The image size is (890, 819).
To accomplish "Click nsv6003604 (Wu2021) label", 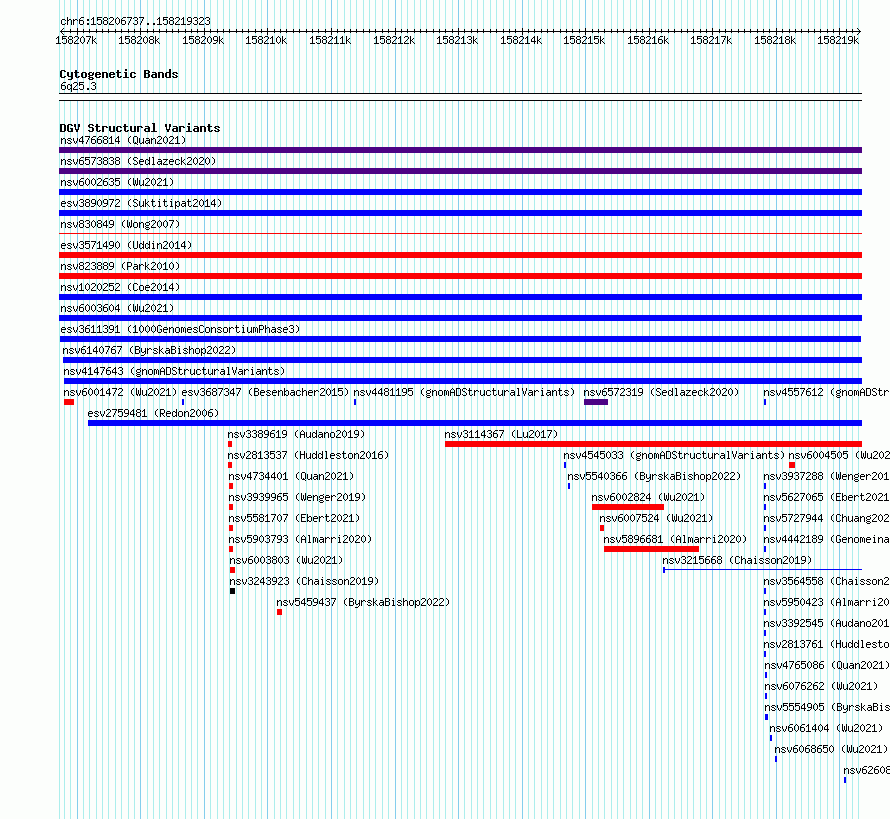I will click(117, 308).
